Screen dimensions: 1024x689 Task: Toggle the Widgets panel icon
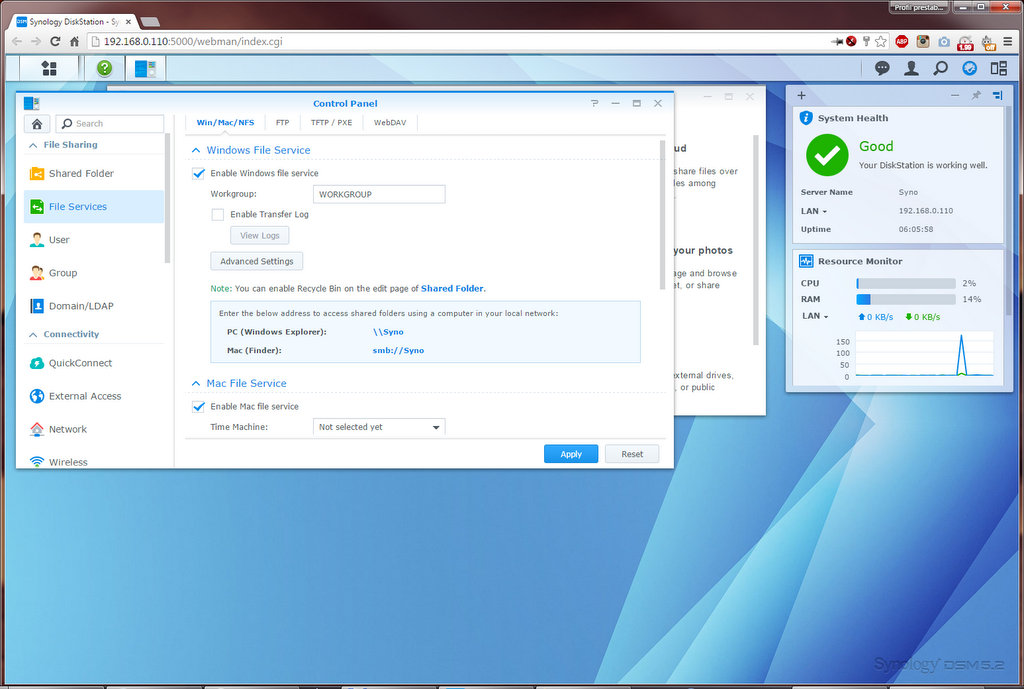click(x=999, y=68)
